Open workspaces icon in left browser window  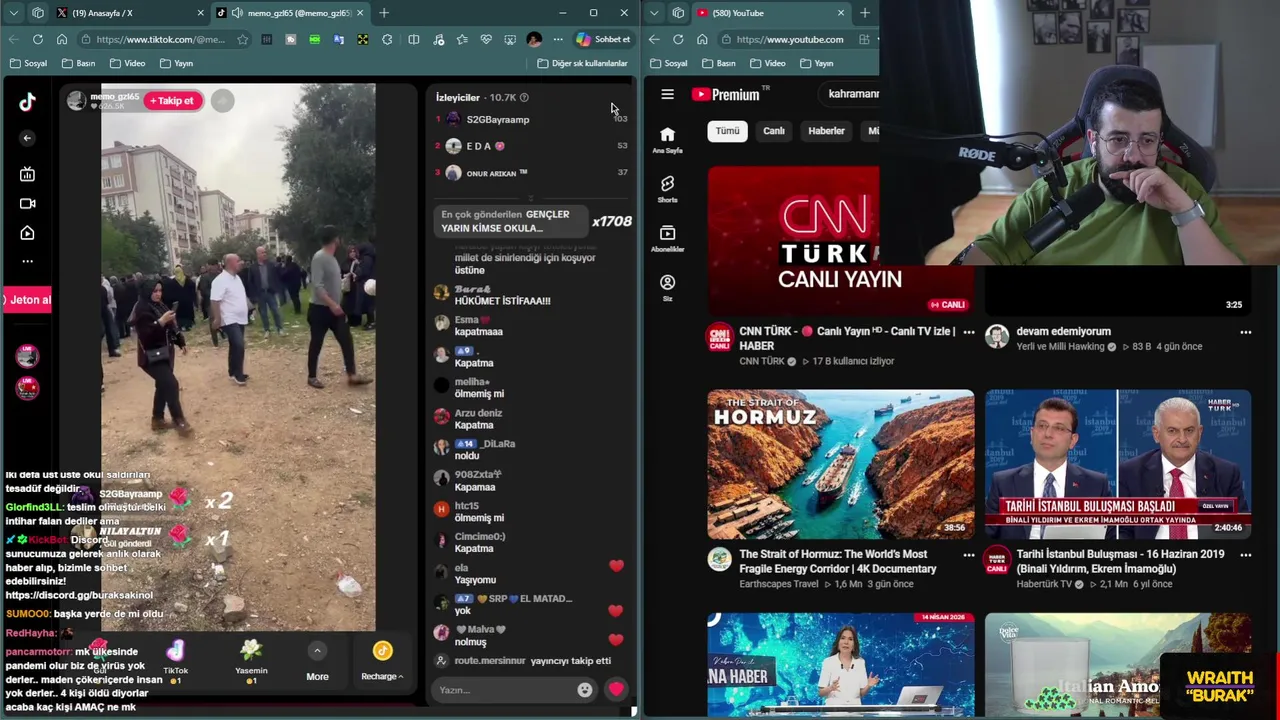38,13
